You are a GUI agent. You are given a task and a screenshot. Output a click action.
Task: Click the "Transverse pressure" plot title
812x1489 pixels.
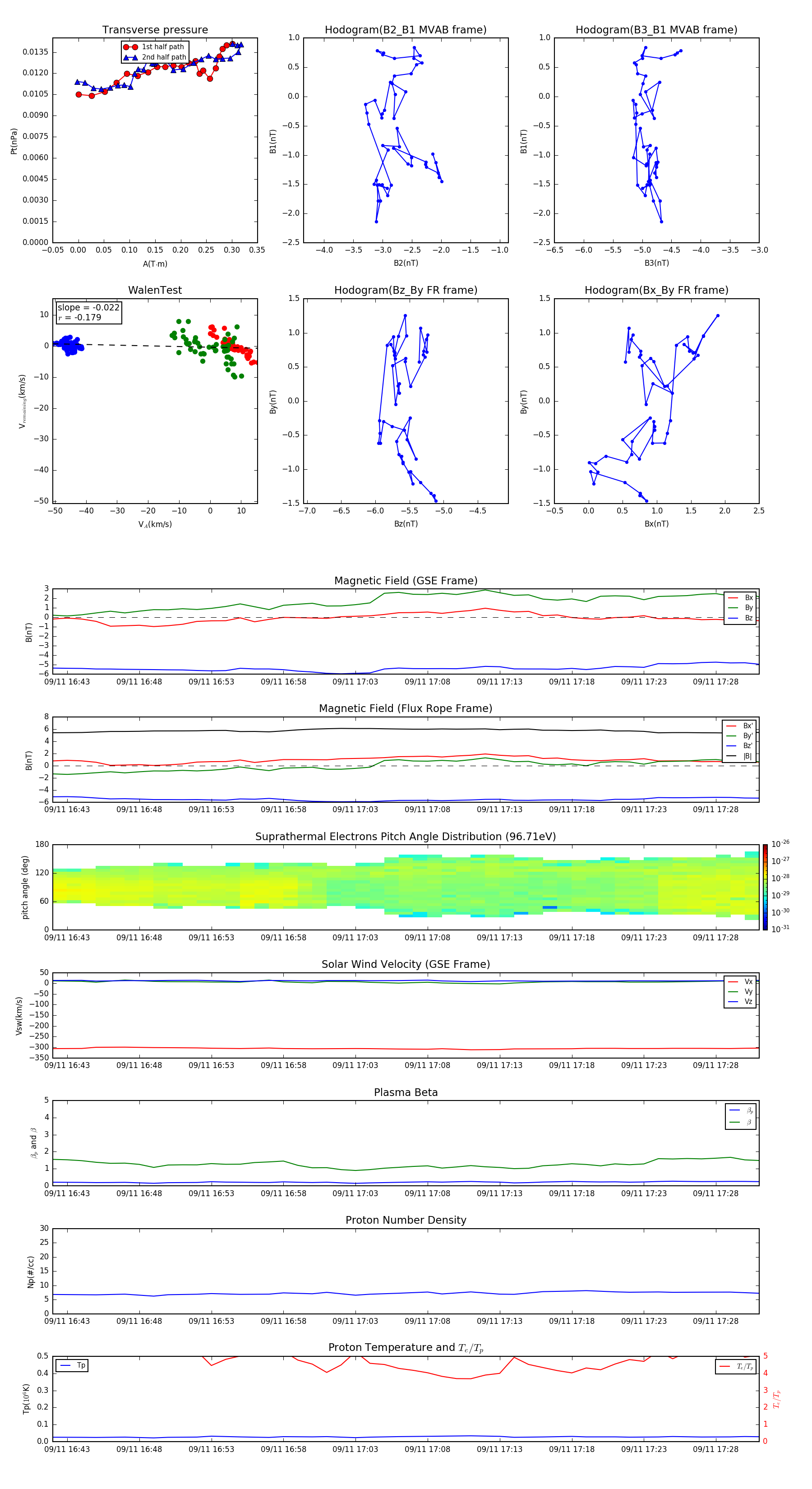coord(155,30)
